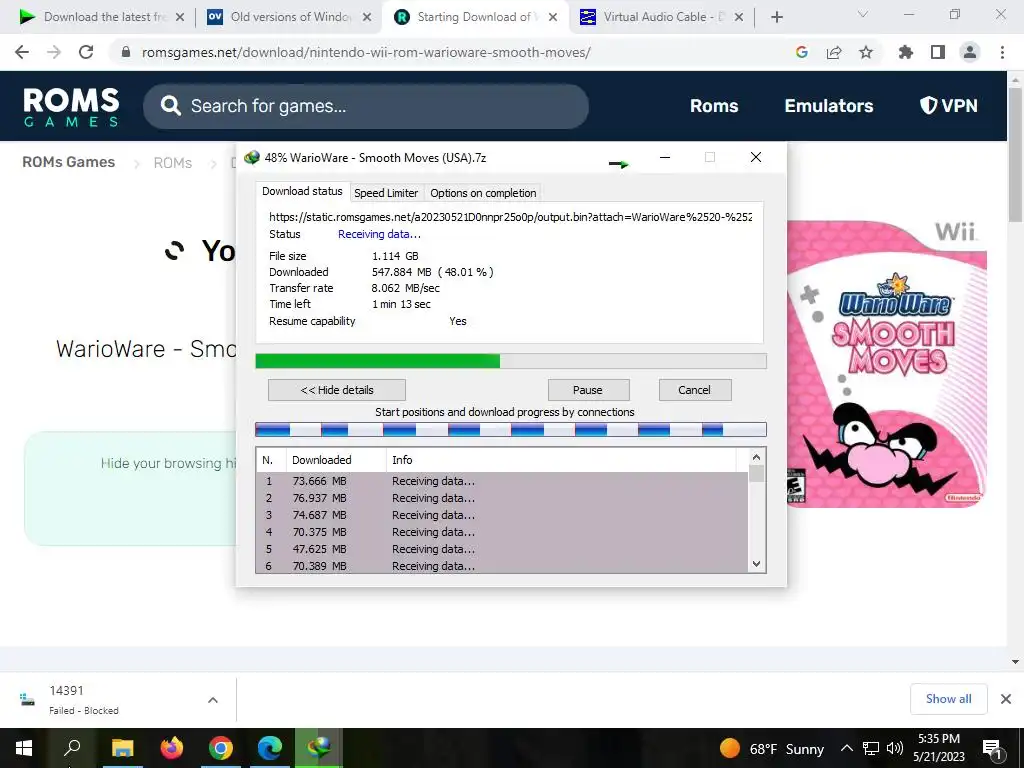1024x768 pixels.
Task: Click Search for games field
Action: pyautogui.click(x=366, y=106)
